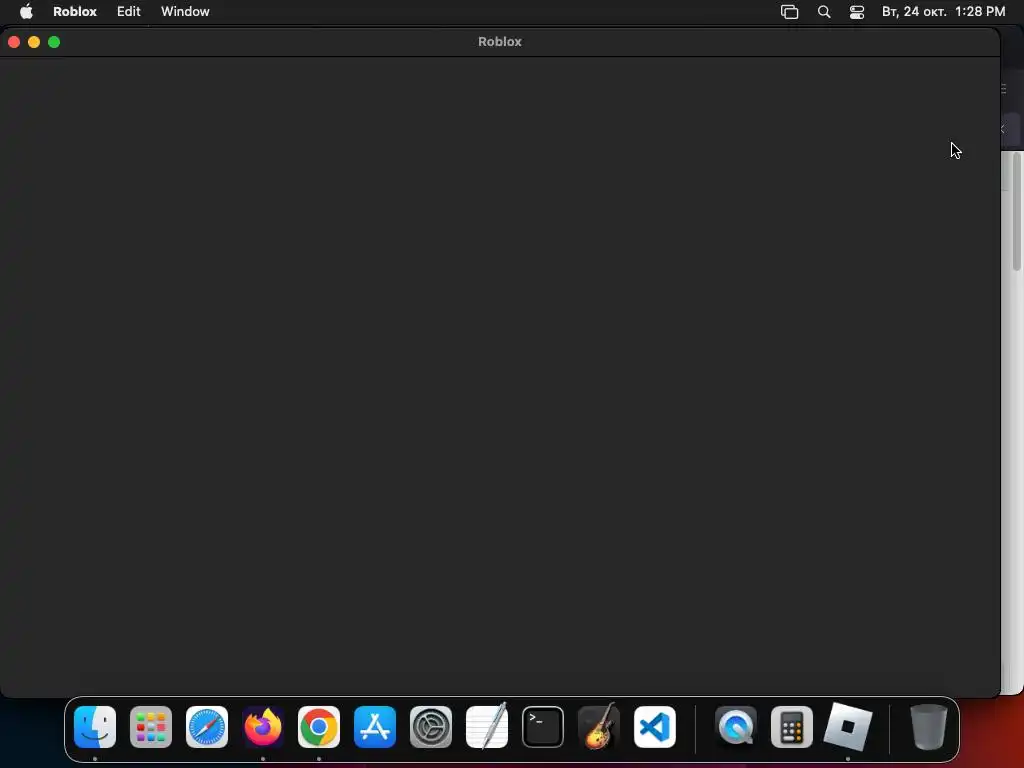Viewport: 1024px width, 768px height.
Task: Close the Roblox window
Action: 14,42
